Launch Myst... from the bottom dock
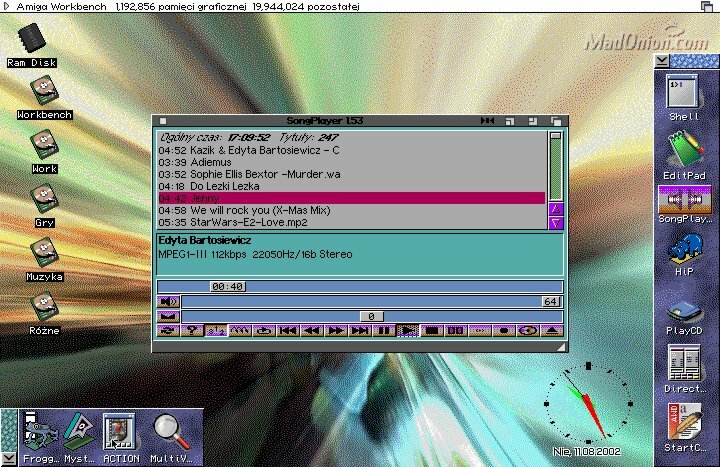Viewport: 720px width, 467px height. point(79,437)
